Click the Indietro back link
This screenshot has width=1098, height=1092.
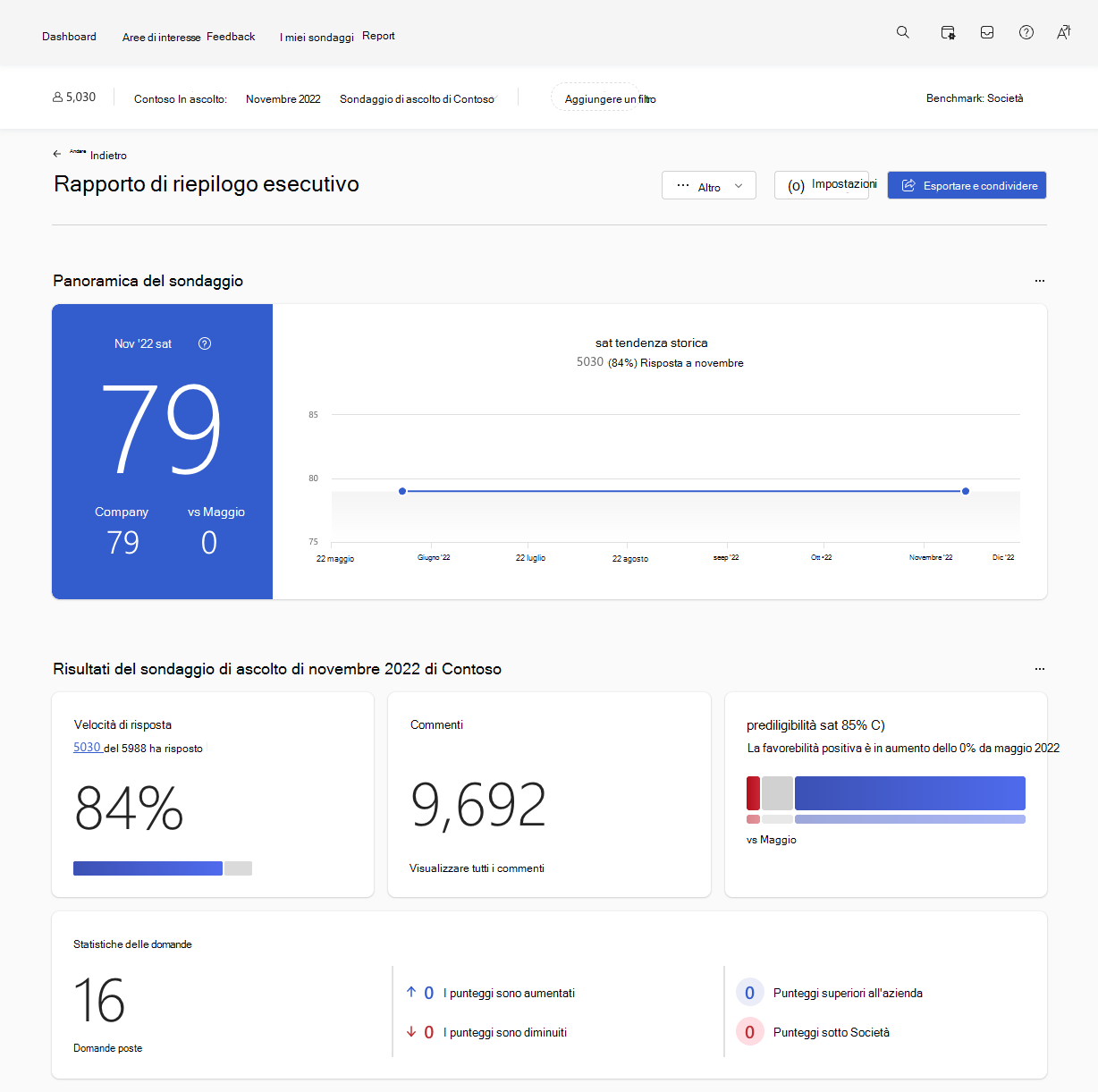(x=108, y=156)
